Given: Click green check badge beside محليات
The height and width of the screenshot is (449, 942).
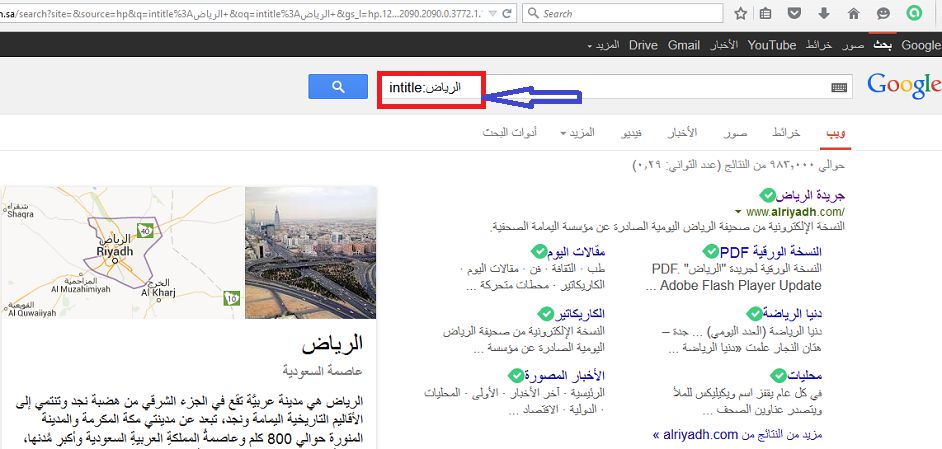Looking at the screenshot, I should coord(779,376).
